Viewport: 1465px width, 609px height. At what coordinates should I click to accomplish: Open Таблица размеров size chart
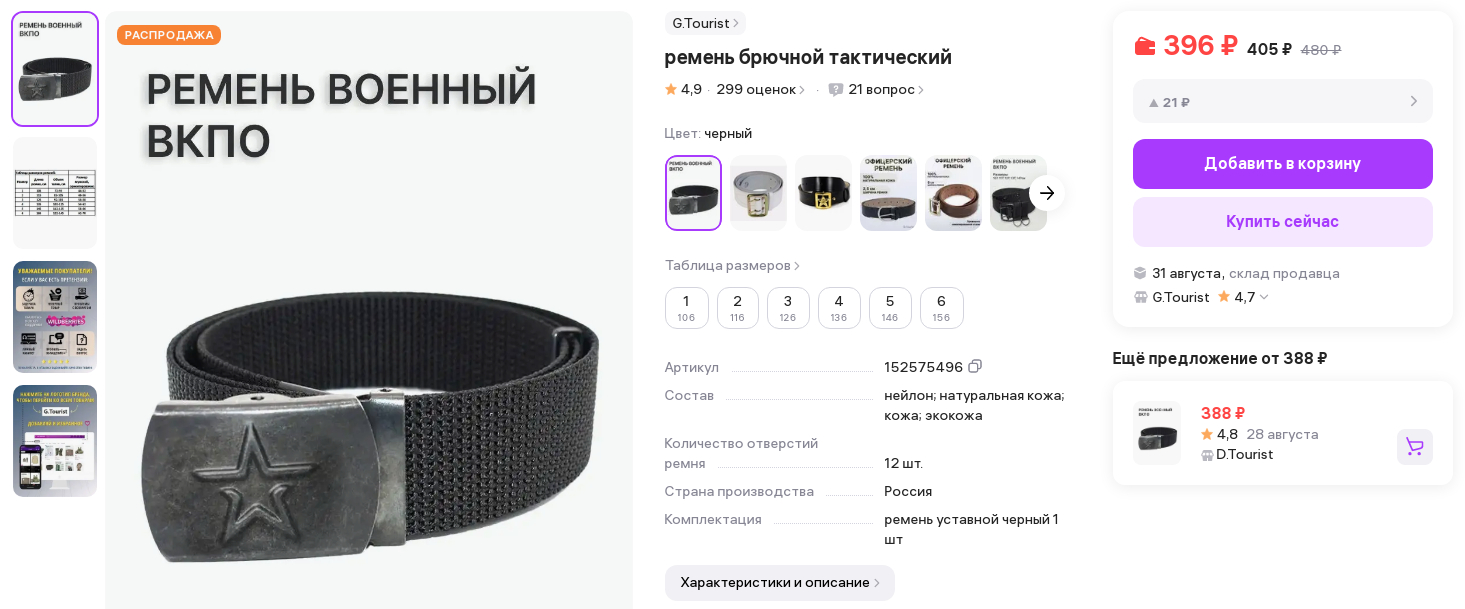coord(732,265)
